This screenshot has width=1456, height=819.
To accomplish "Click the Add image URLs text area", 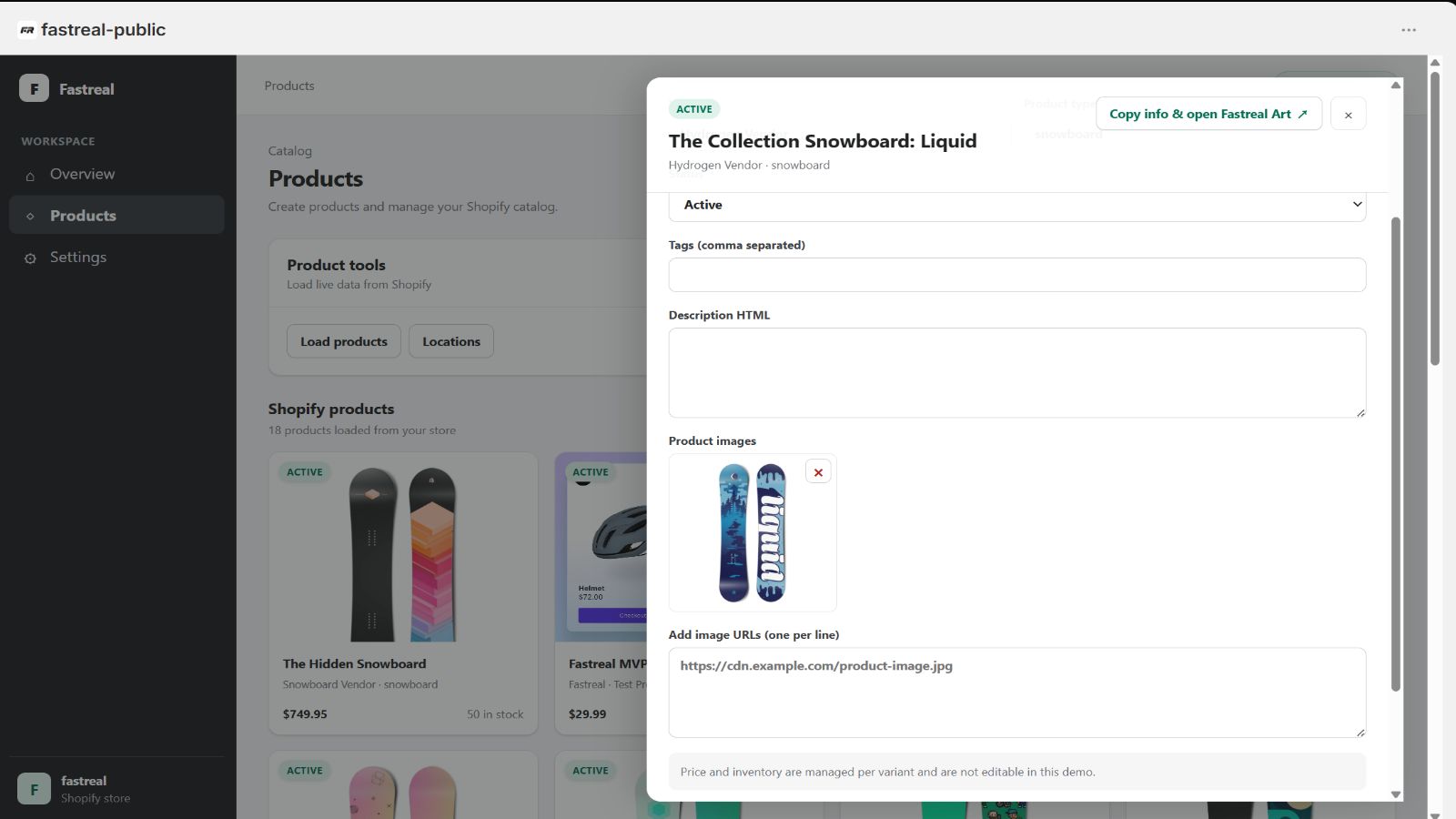I will tap(1016, 693).
